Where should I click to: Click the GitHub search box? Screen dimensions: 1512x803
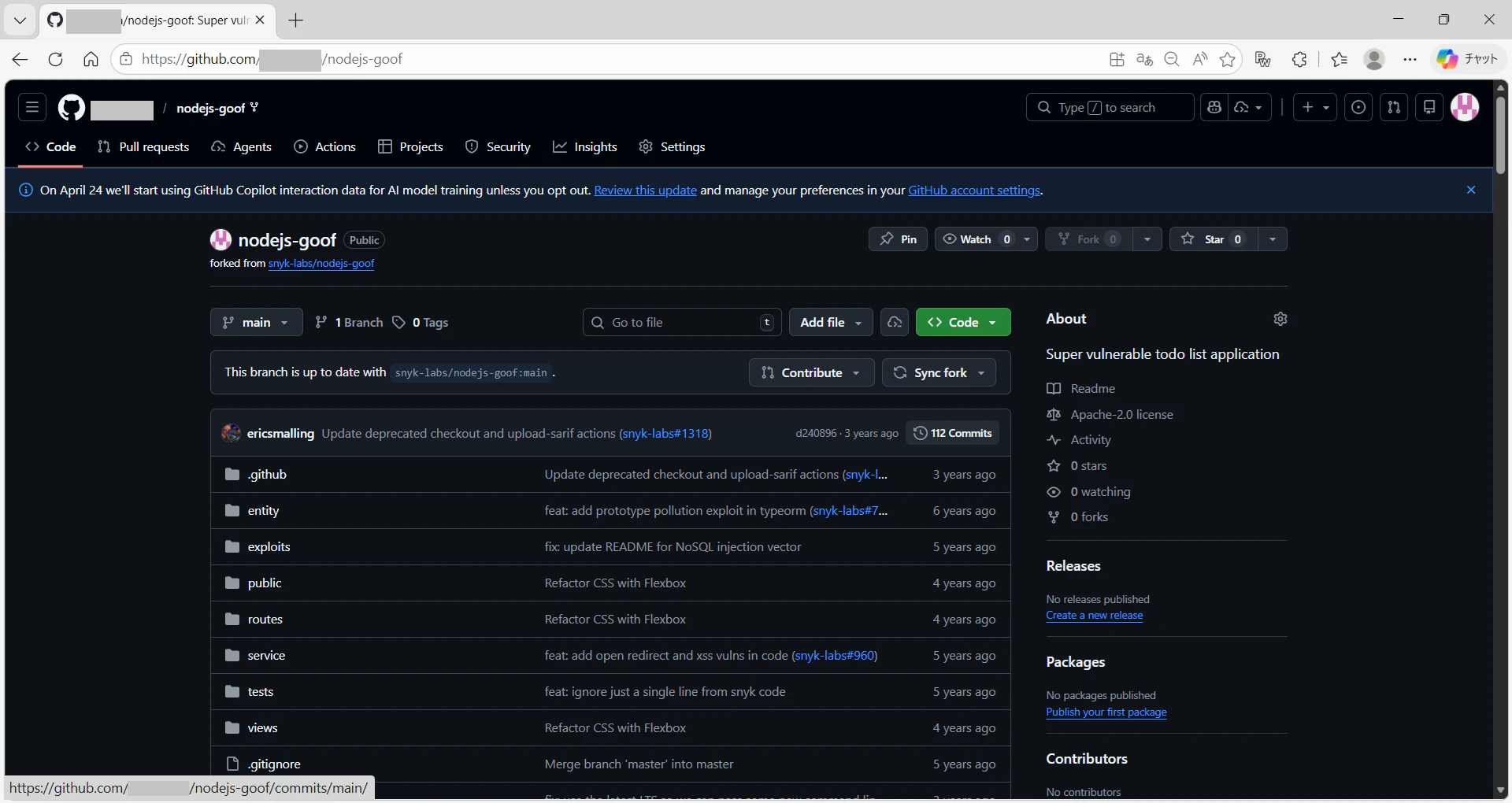tap(1110, 107)
